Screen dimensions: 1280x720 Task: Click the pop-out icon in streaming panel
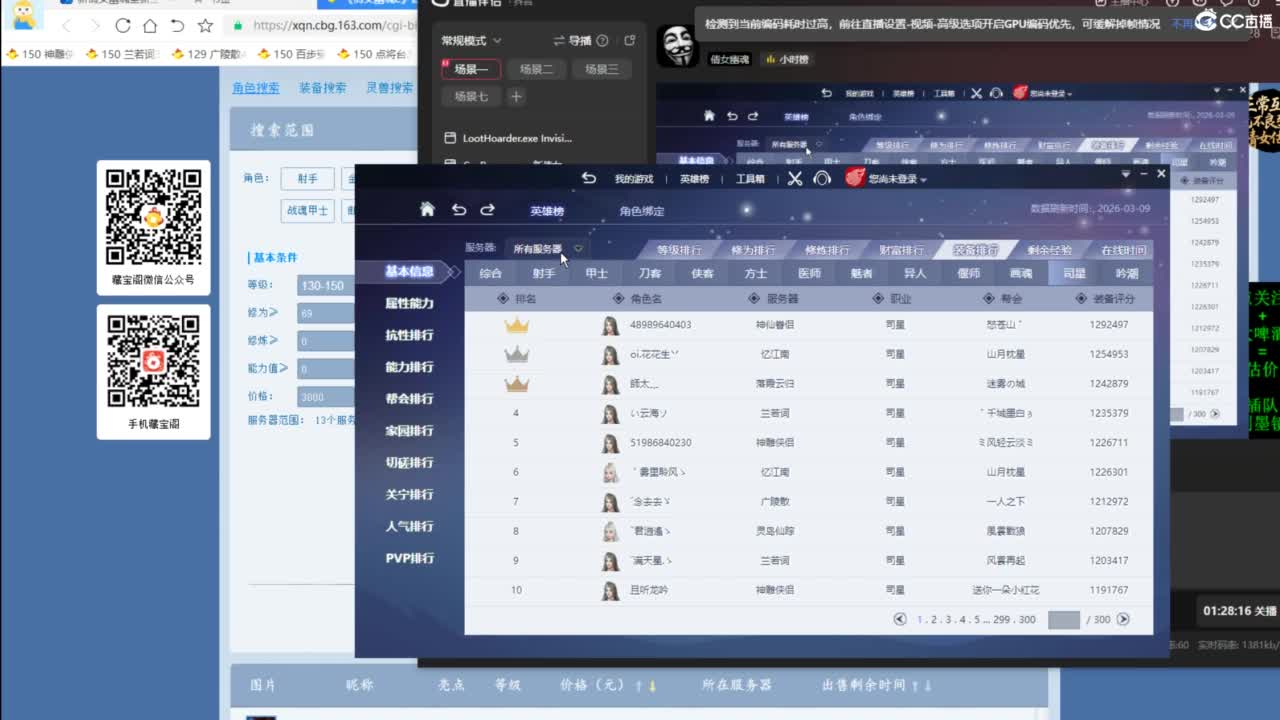click(629, 41)
